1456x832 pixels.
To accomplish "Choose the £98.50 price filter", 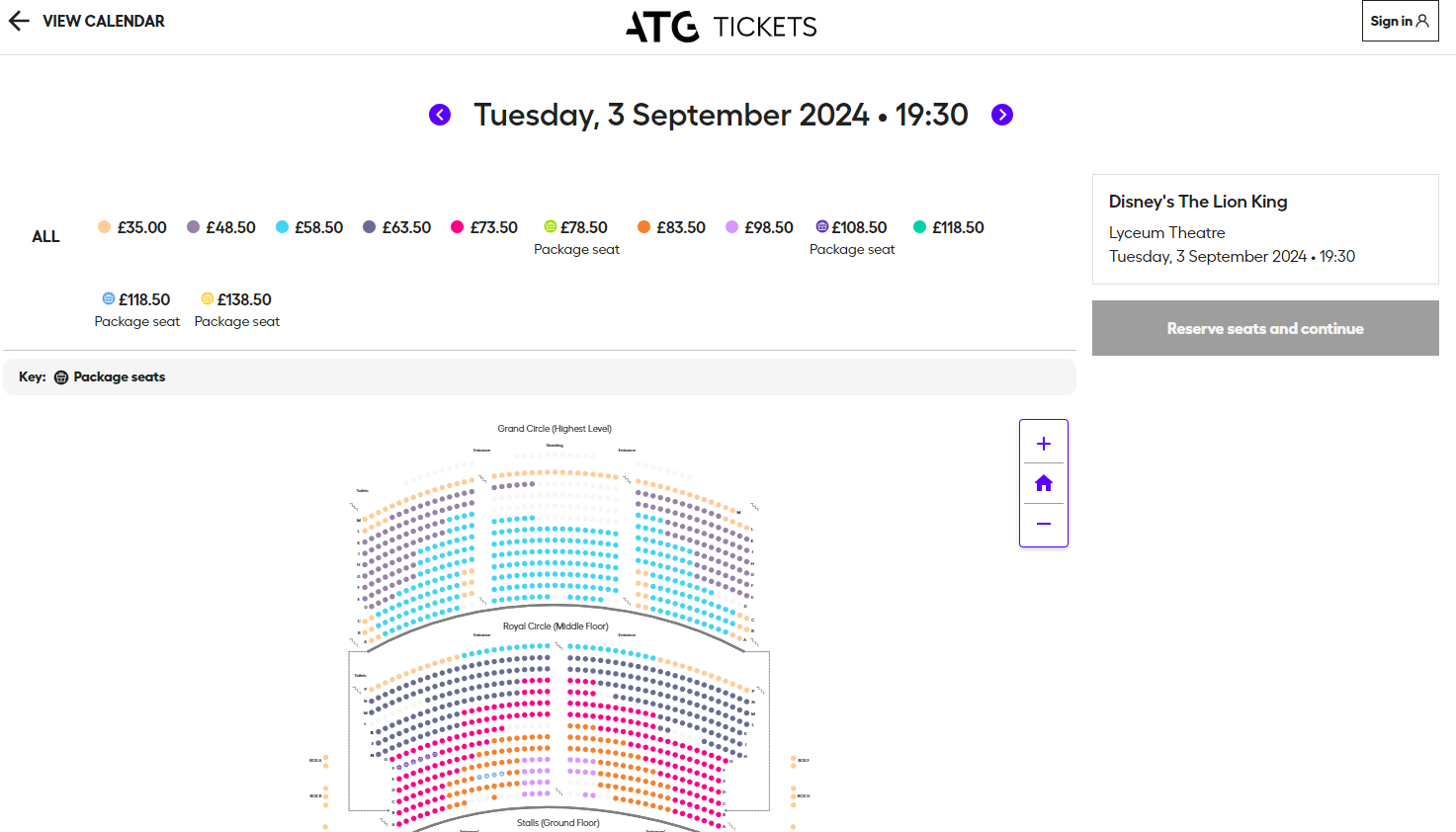I will (759, 227).
